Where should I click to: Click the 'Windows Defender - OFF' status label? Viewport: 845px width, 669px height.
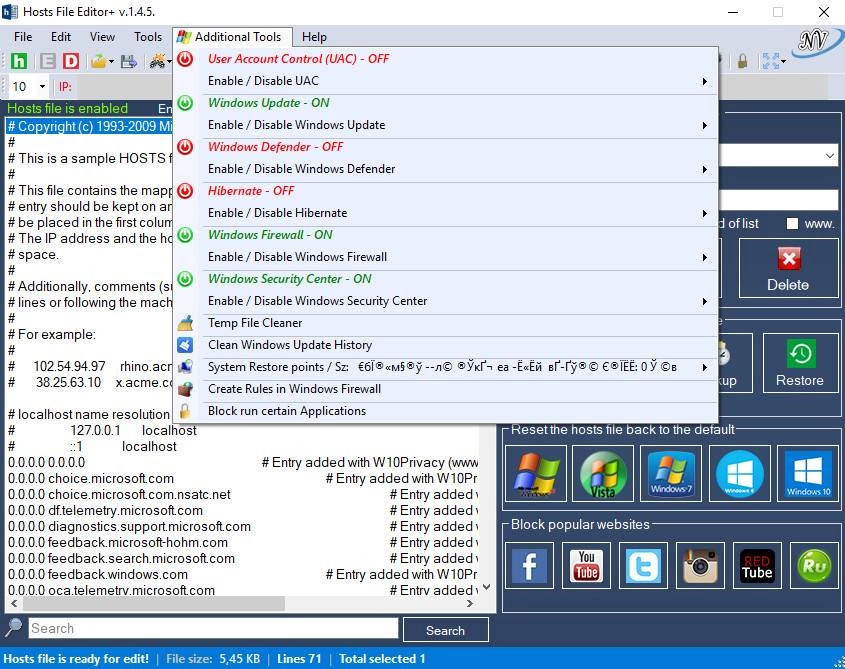coord(275,147)
